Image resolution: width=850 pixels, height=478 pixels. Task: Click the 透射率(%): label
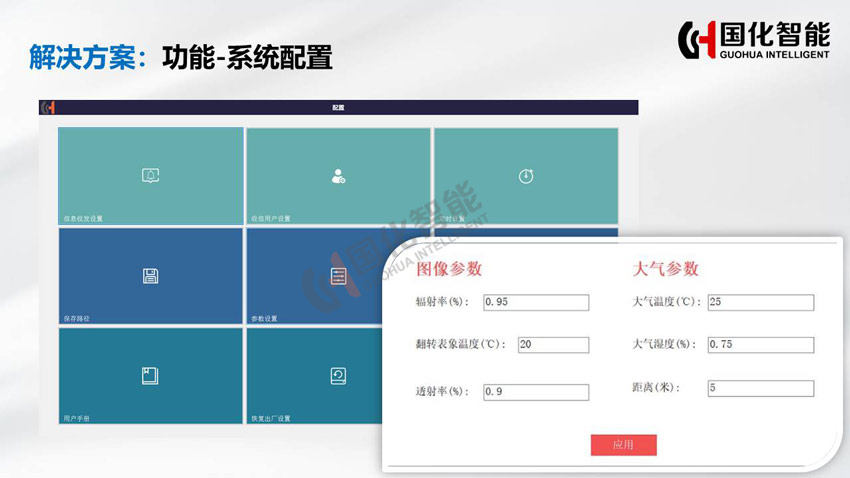pyautogui.click(x=442, y=391)
